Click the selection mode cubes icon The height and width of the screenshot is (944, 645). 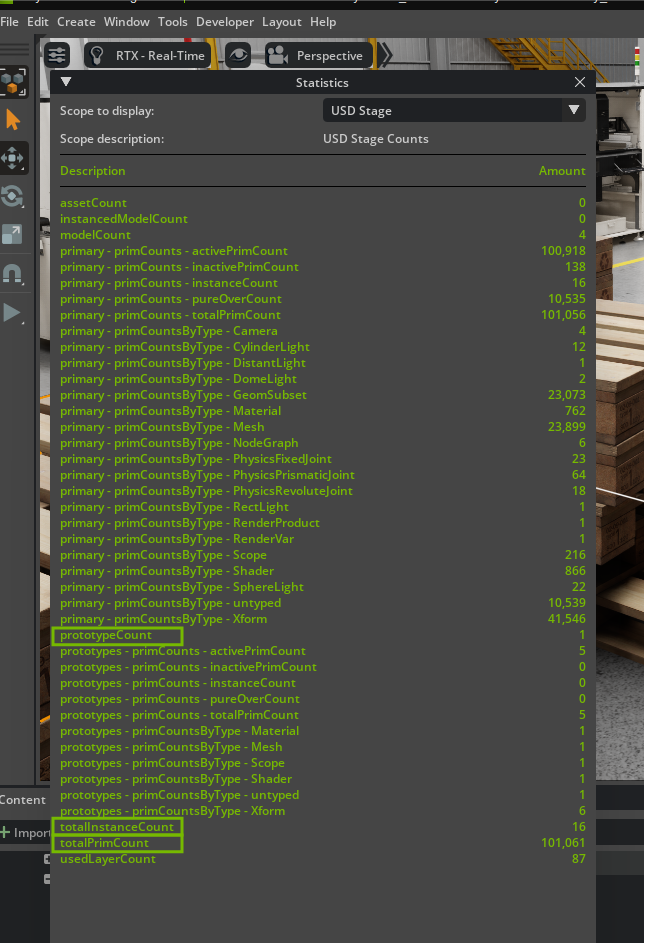pyautogui.click(x=13, y=81)
